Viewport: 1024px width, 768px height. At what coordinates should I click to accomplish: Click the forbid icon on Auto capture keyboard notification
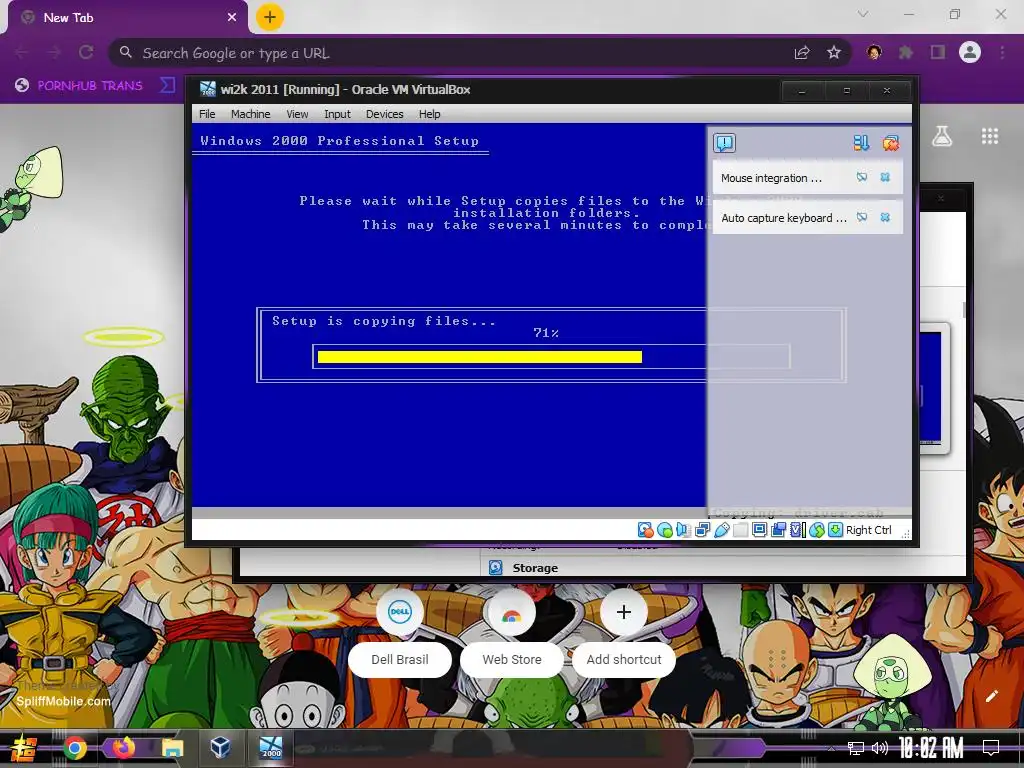pyautogui.click(x=862, y=217)
